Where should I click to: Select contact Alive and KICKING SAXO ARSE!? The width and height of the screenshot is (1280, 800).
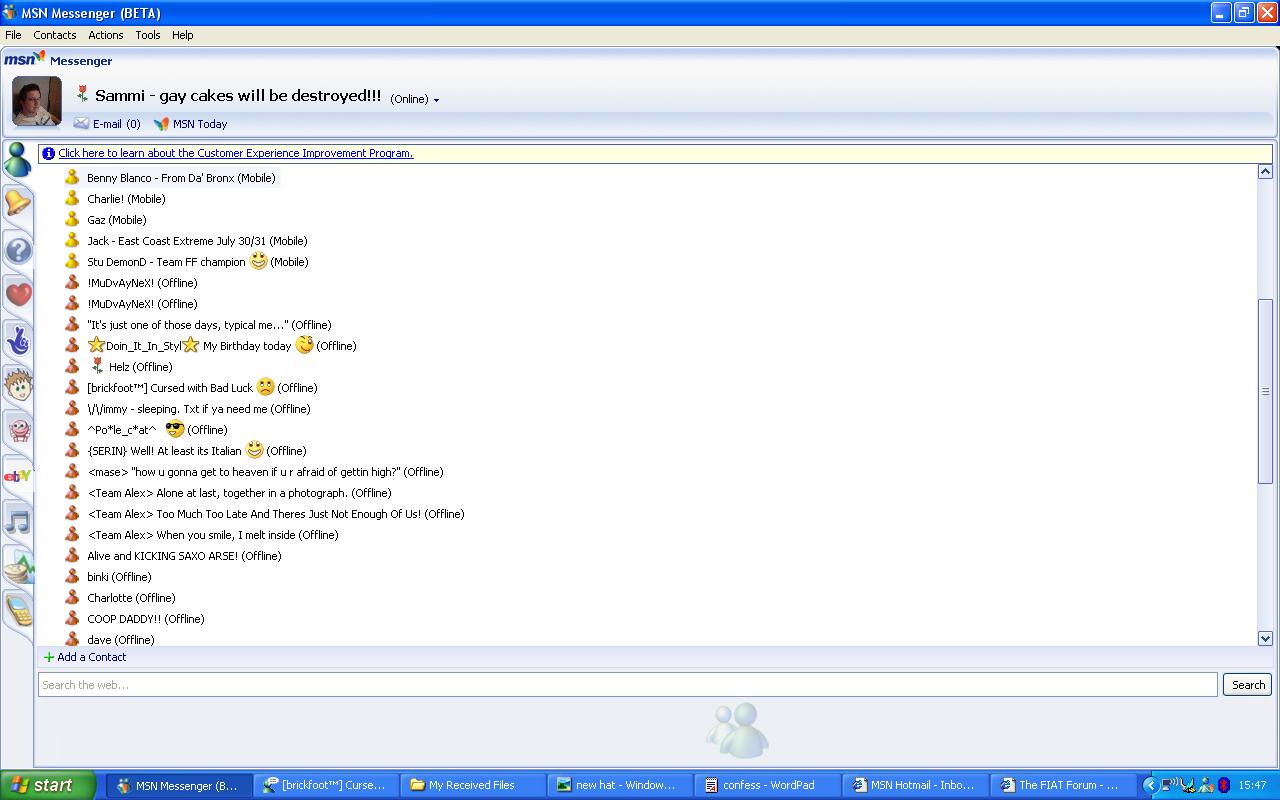184,556
